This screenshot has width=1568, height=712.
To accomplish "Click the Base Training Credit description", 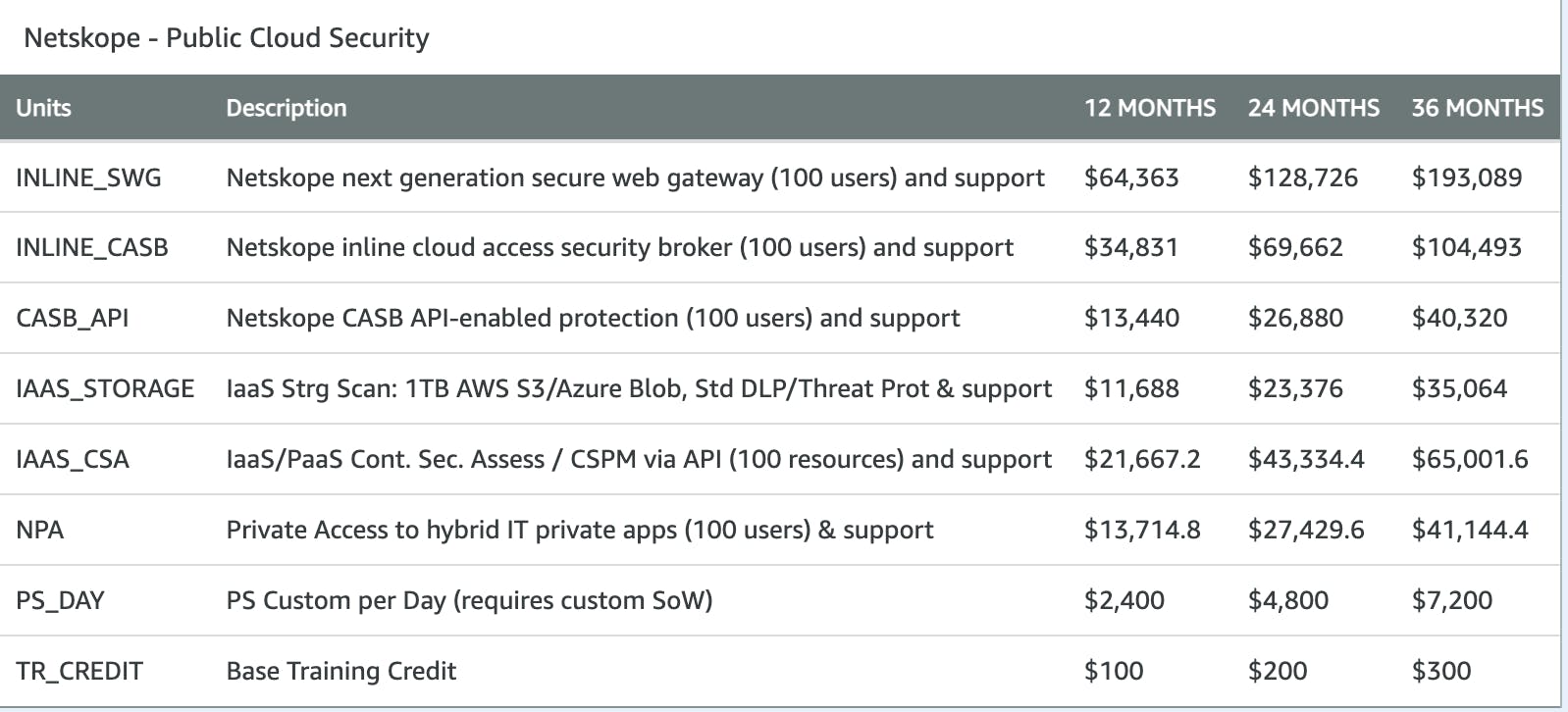I will coord(341,671).
